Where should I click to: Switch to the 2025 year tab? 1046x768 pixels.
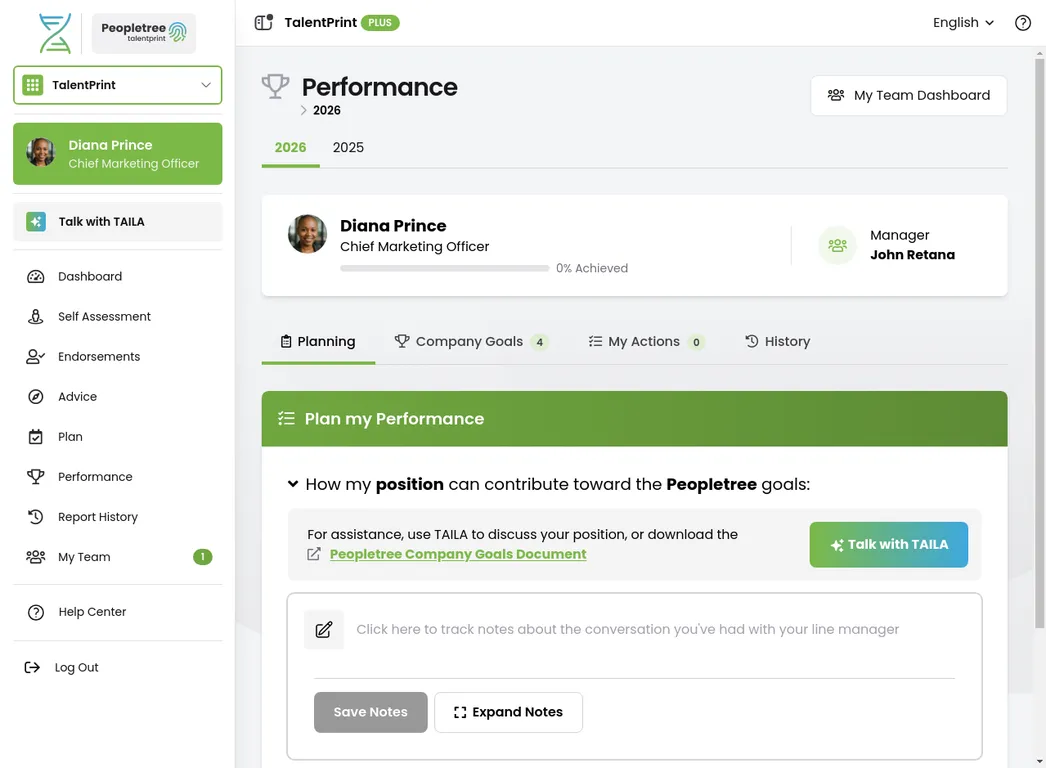pos(348,147)
